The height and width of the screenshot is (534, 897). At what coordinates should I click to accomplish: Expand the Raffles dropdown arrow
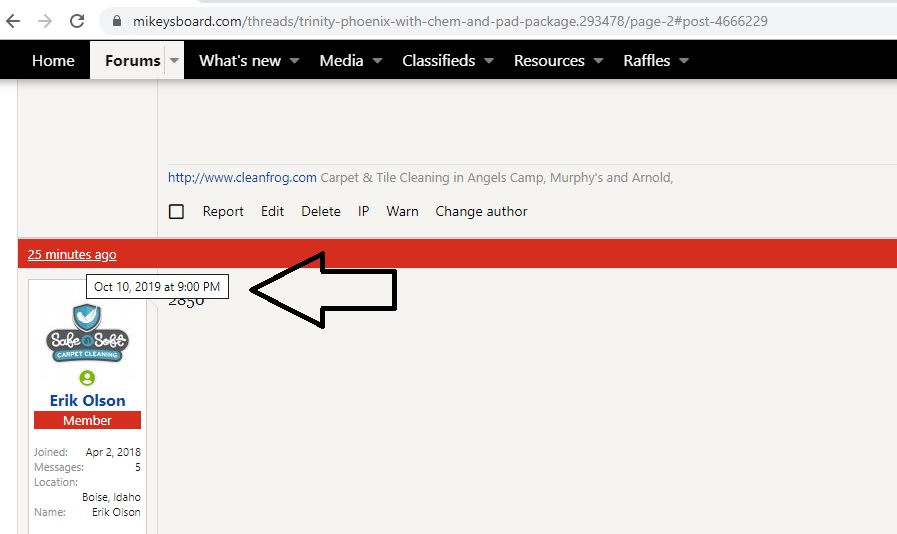pos(684,61)
